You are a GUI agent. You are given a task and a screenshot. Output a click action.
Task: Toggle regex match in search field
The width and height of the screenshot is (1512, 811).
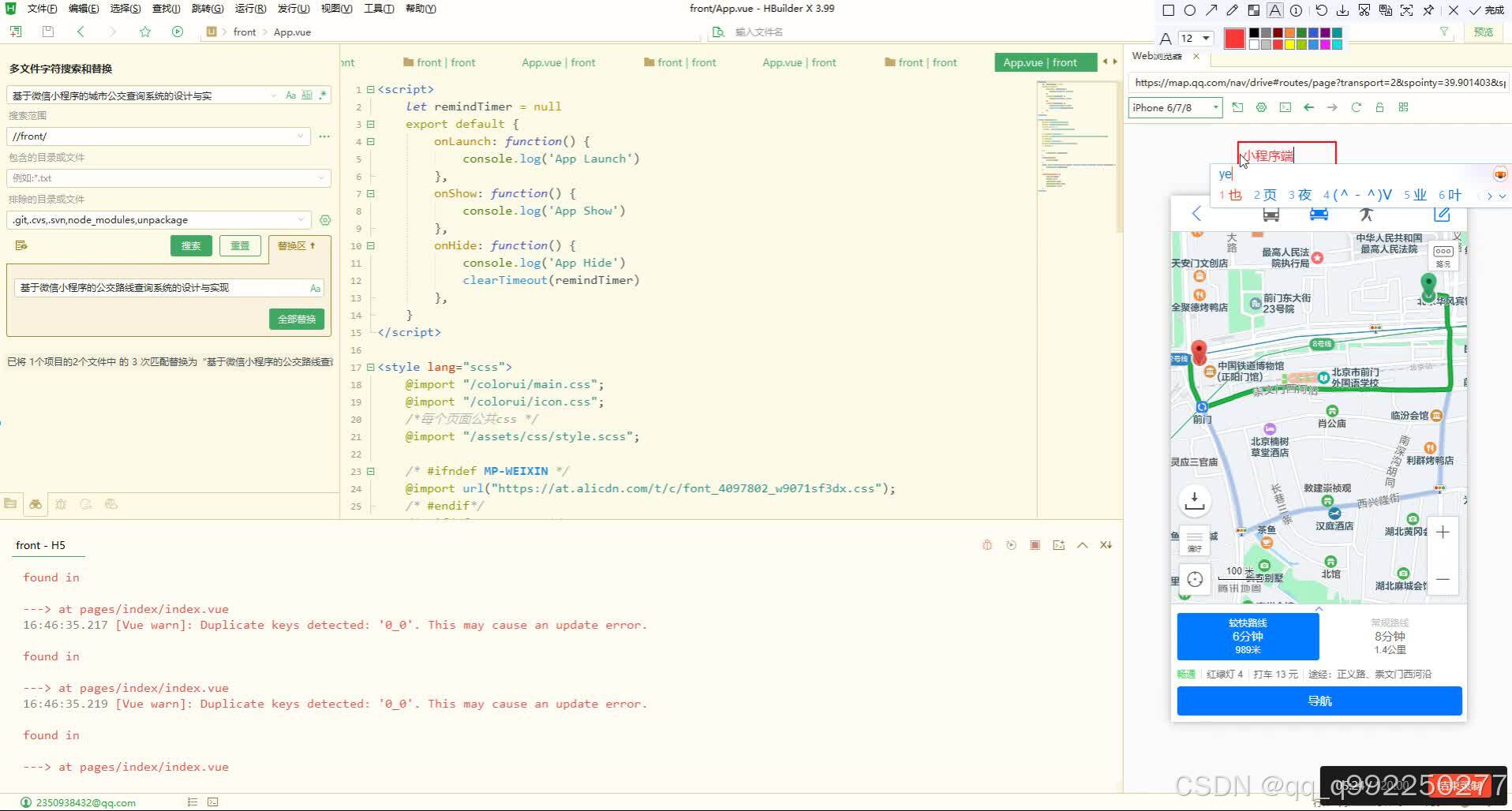tap(323, 95)
